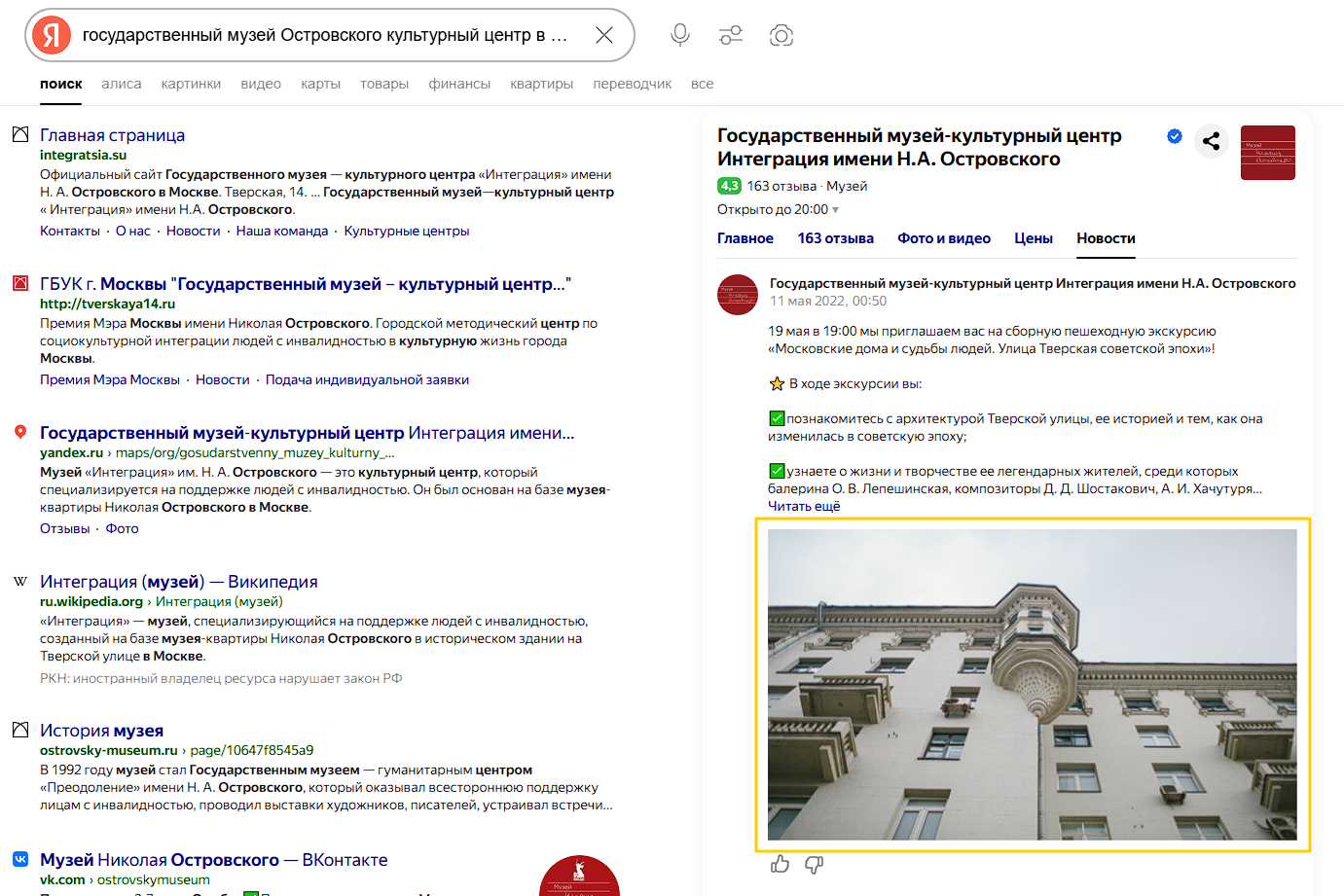The width and height of the screenshot is (1344, 896).
Task: Like the news post with thumbs up
Action: coord(780,864)
